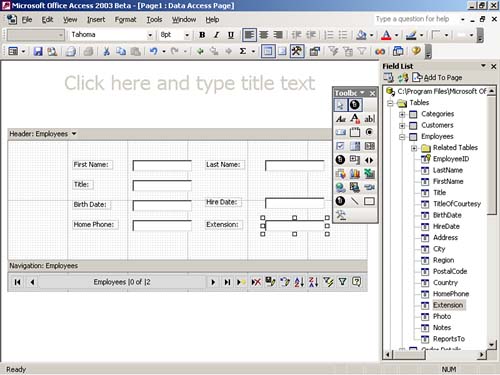Collapse the Tables folder node
This screenshot has height=375, width=500.
point(391,103)
